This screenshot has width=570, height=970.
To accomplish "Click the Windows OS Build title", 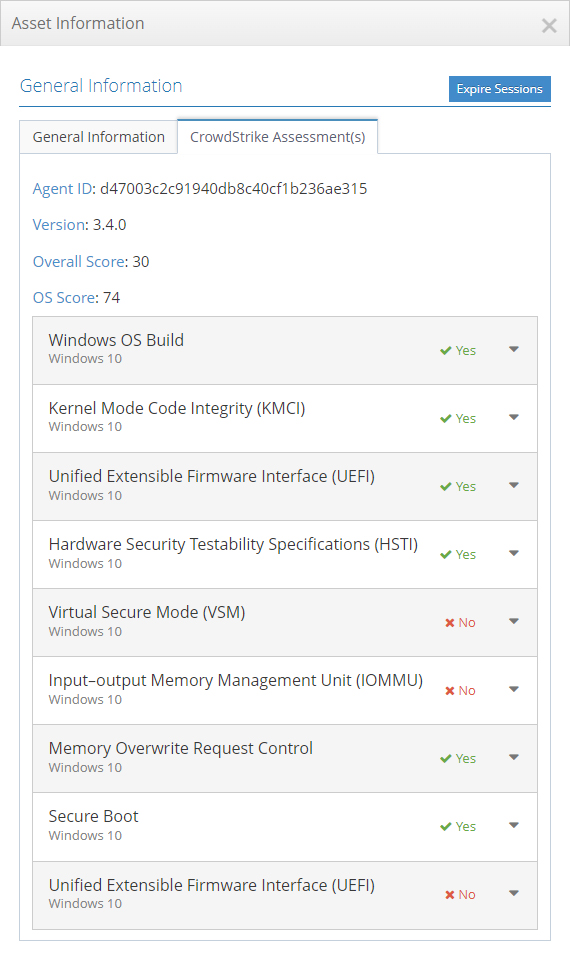I will (x=116, y=340).
